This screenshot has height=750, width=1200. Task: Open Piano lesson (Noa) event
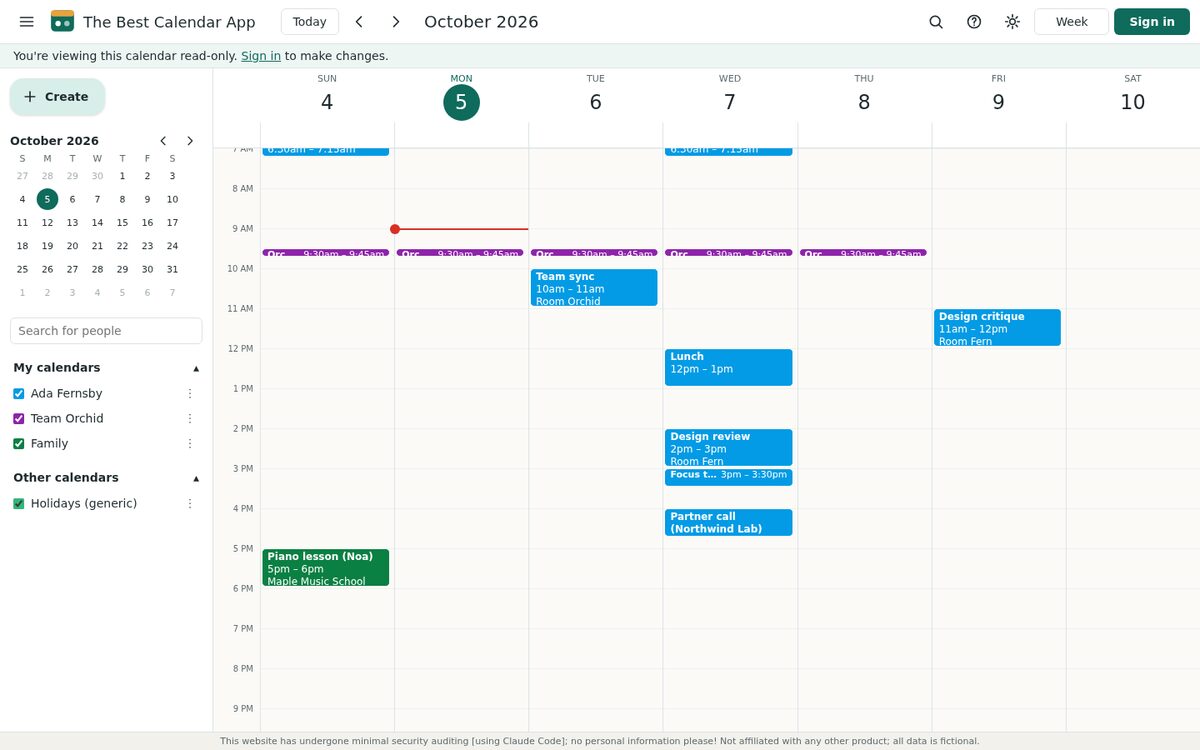pyautogui.click(x=326, y=568)
